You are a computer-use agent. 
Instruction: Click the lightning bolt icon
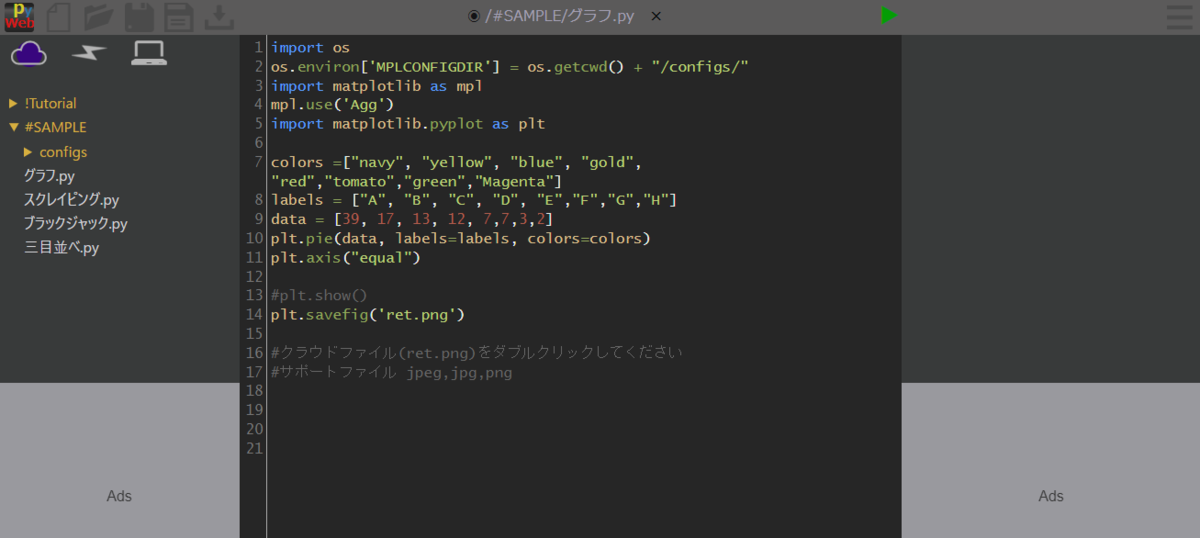click(89, 53)
